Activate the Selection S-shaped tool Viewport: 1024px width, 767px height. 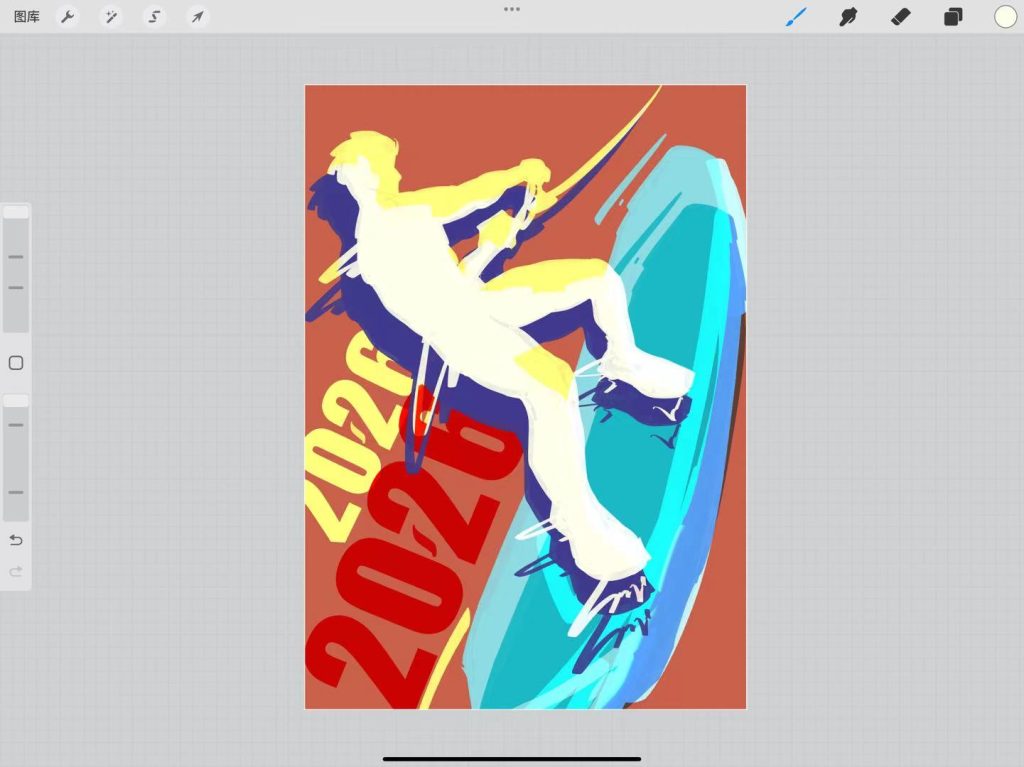point(154,17)
